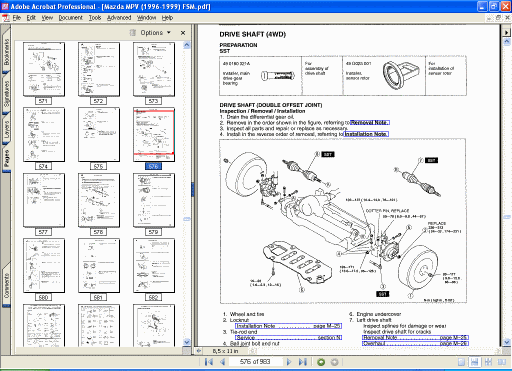Screen dimensions: 512x371
Task: Select page 578 thumbnail
Action: click(x=99, y=200)
